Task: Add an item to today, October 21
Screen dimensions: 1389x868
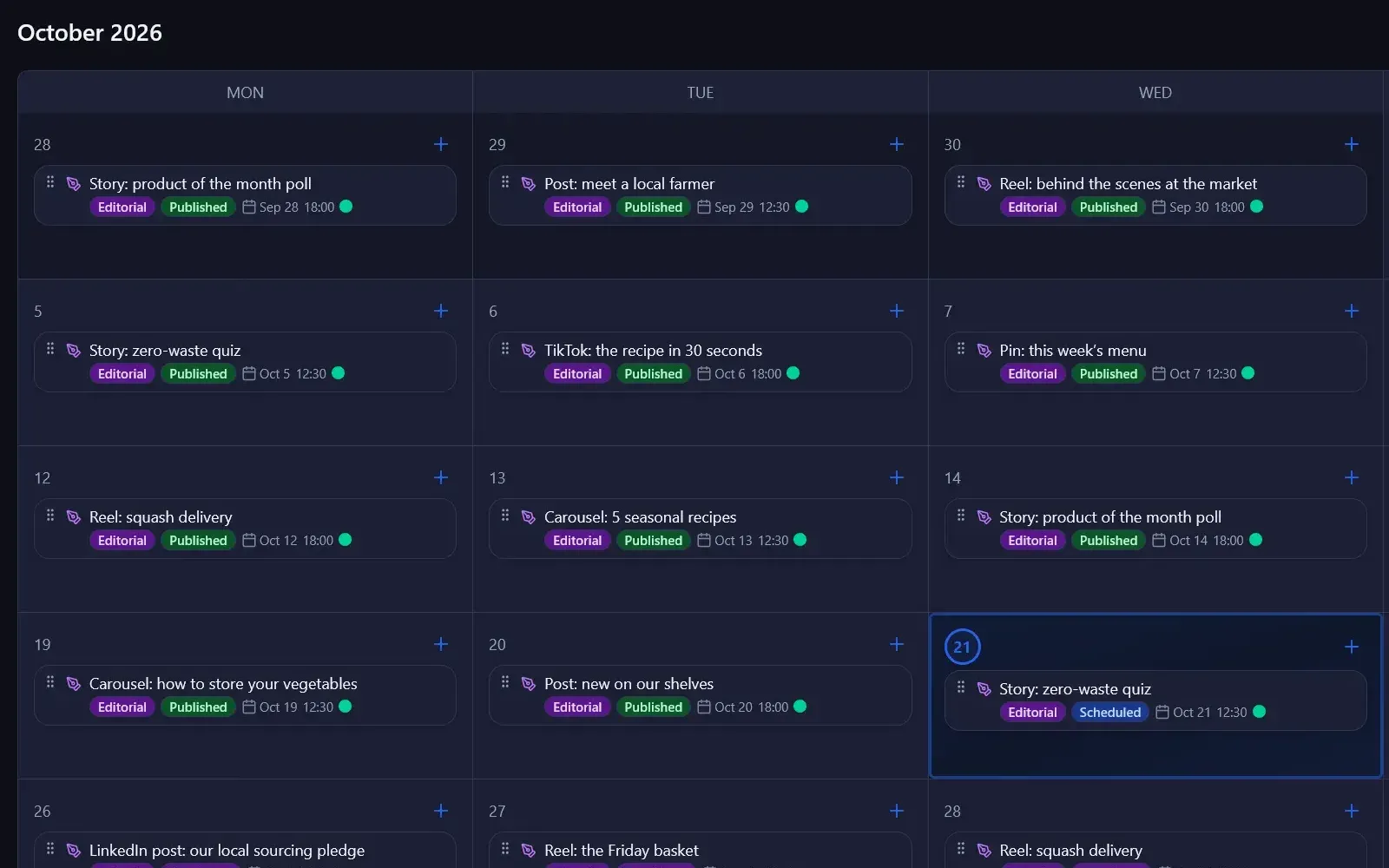Action: click(1352, 647)
